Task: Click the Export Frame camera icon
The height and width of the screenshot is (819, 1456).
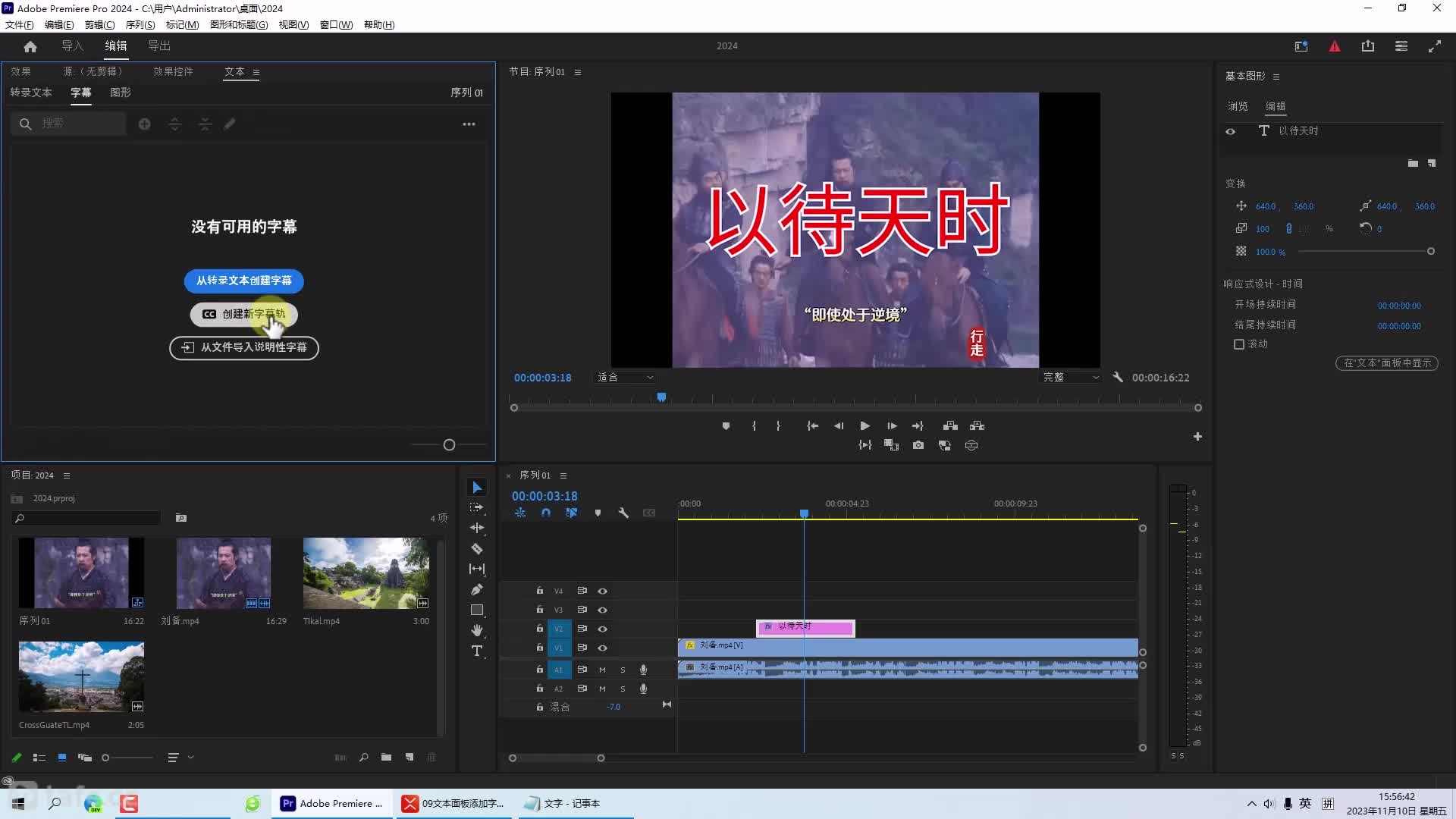Action: point(918,445)
